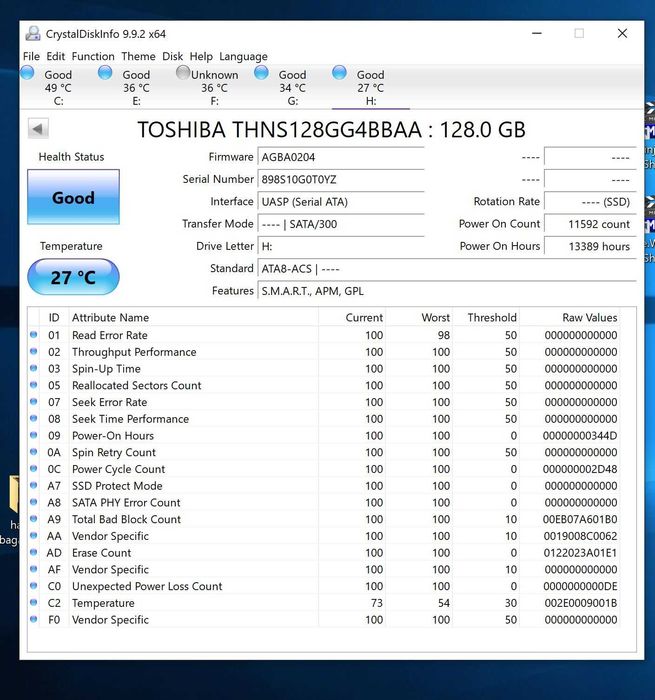This screenshot has height=700, width=655.
Task: Minimize the CrystalDiskInfo window
Action: point(537,33)
